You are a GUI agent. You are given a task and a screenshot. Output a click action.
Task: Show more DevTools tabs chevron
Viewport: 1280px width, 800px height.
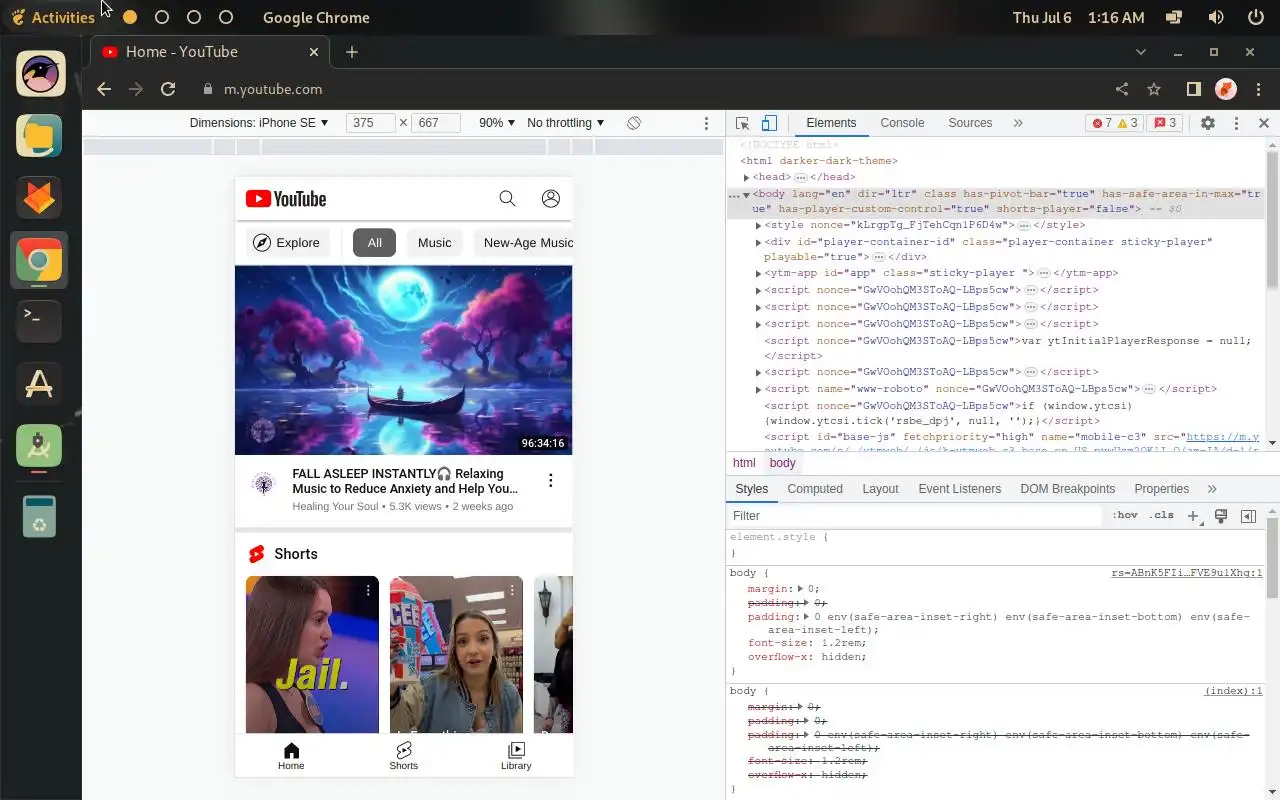(x=1018, y=123)
